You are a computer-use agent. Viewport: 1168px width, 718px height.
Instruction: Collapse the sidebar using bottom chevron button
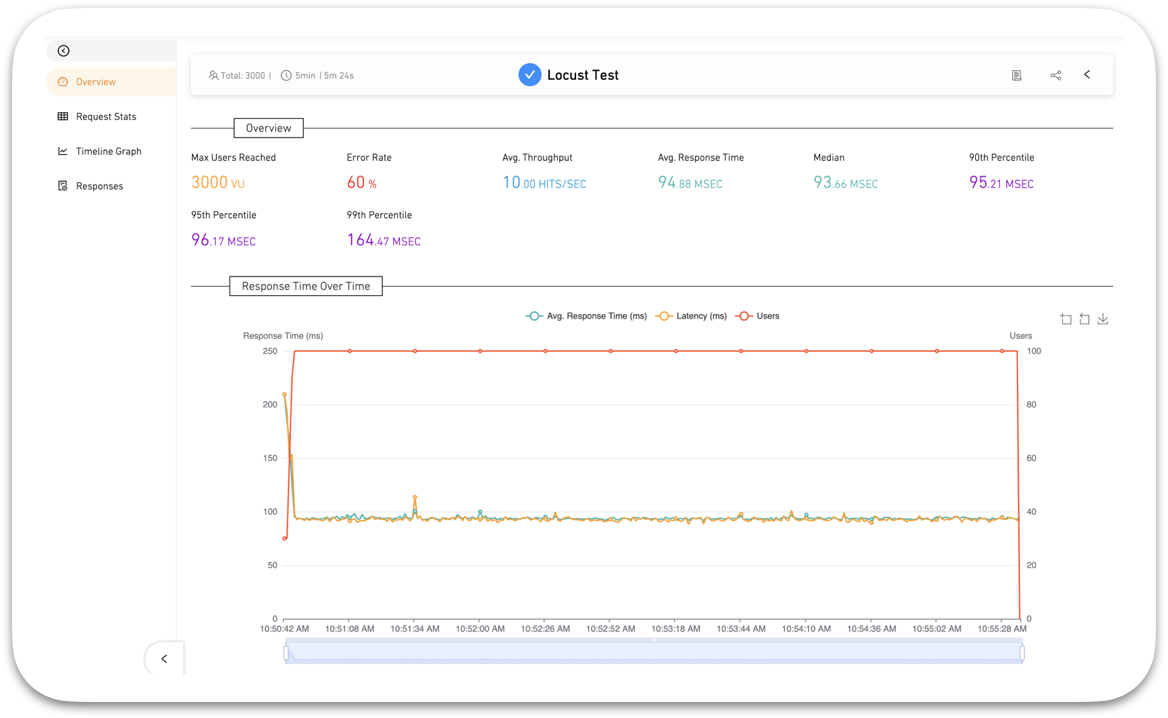tap(164, 659)
